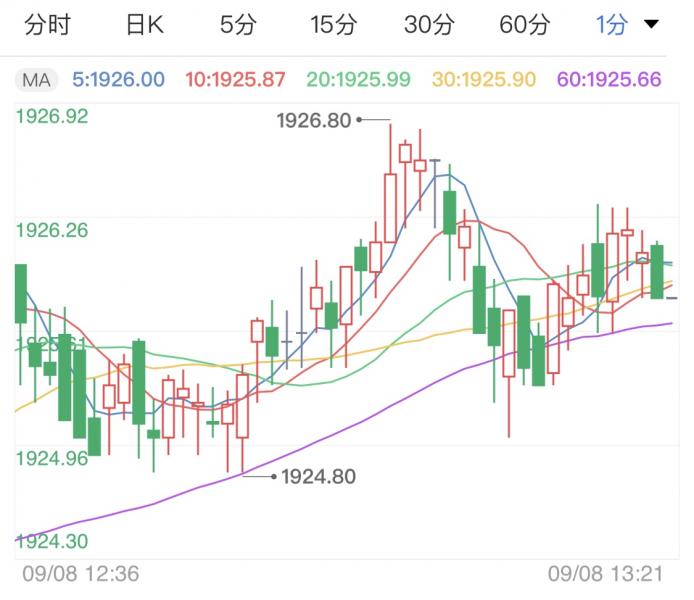Click the active 1分 tab
The image size is (694, 600).
click(x=611, y=26)
